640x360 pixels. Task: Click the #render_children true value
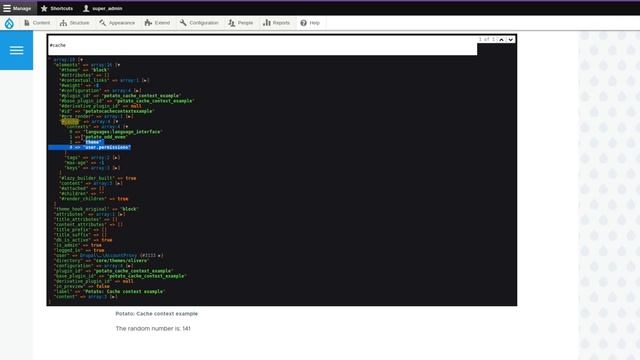point(123,199)
